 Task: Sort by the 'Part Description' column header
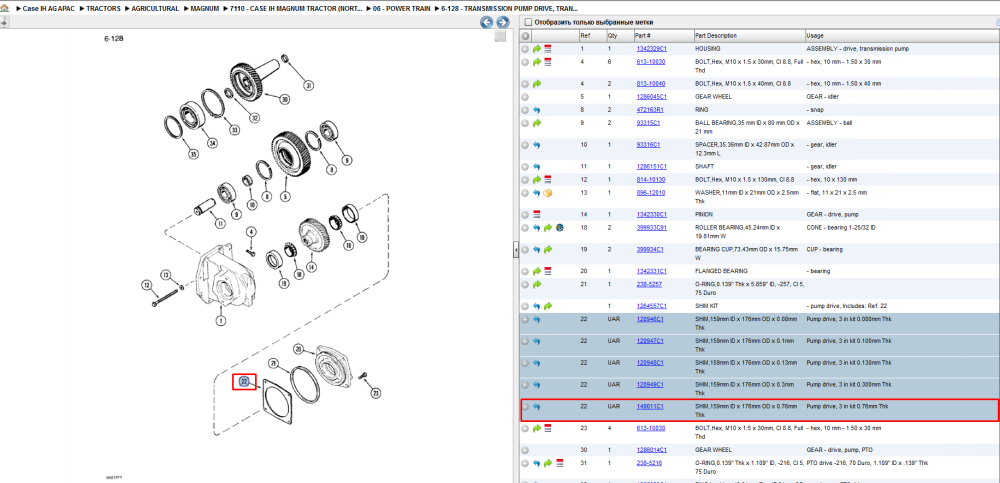[x=749, y=36]
